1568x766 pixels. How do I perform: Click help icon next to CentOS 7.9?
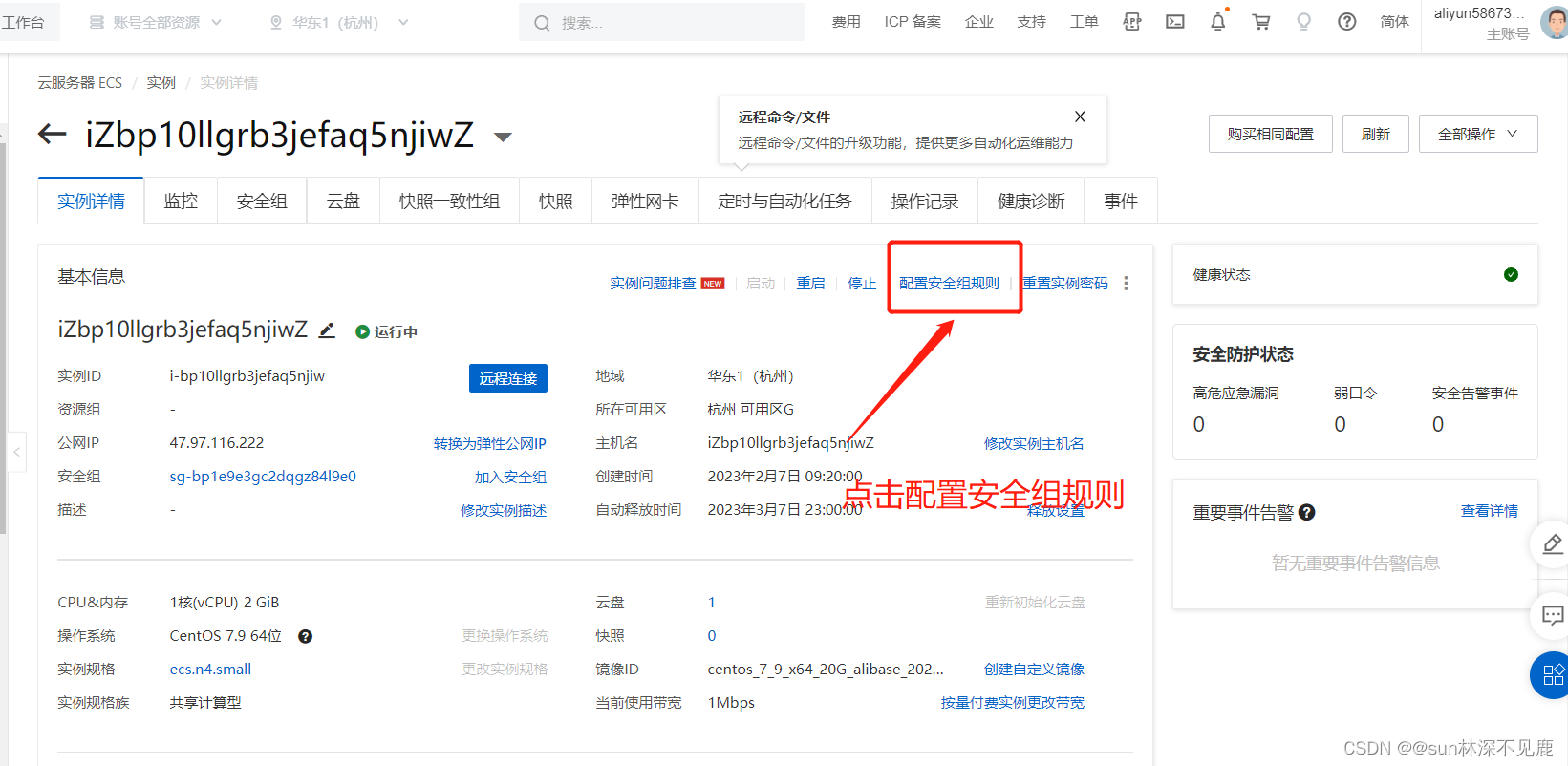(x=306, y=637)
